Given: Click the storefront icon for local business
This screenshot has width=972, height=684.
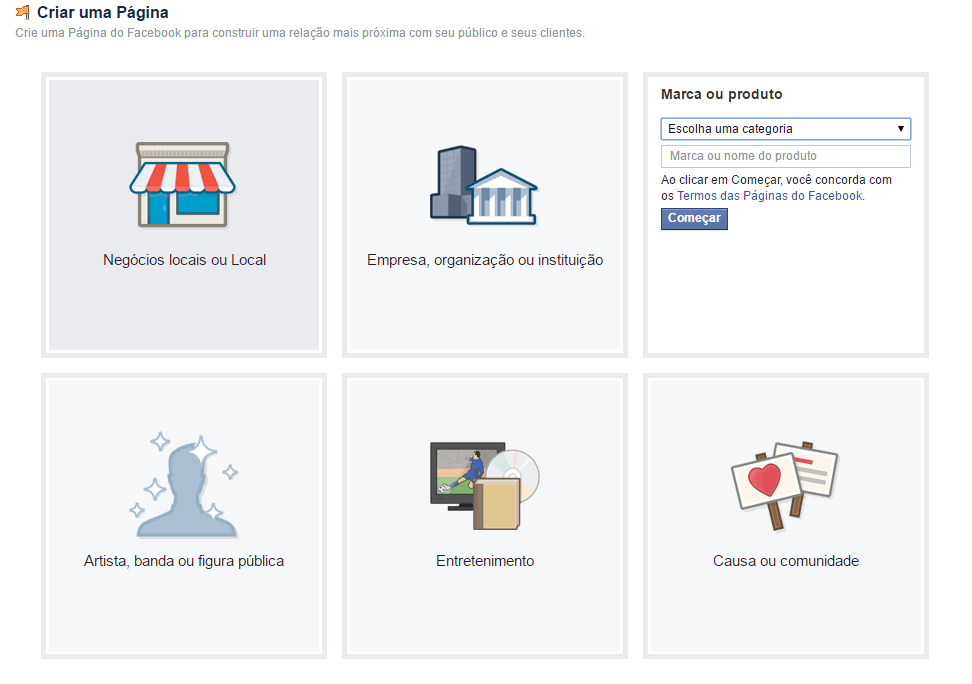Looking at the screenshot, I should pos(182,185).
